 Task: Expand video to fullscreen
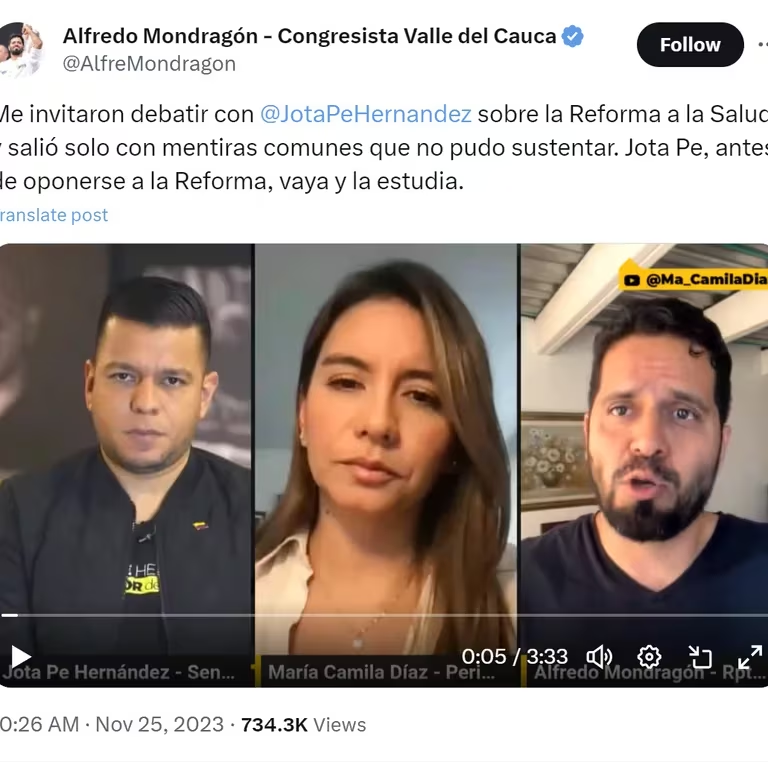coord(750,656)
